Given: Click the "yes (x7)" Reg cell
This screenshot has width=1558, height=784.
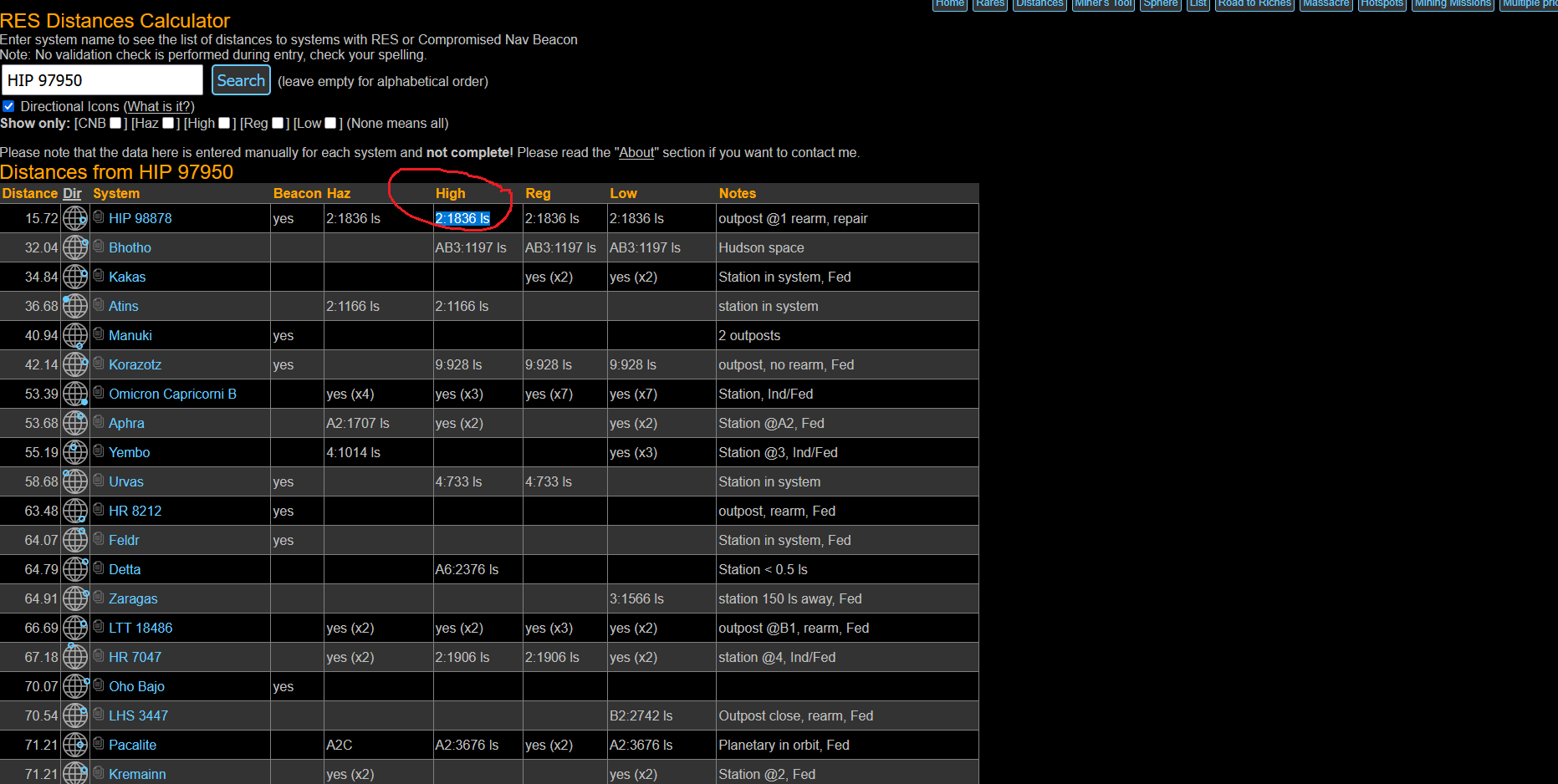Looking at the screenshot, I should point(549,395).
